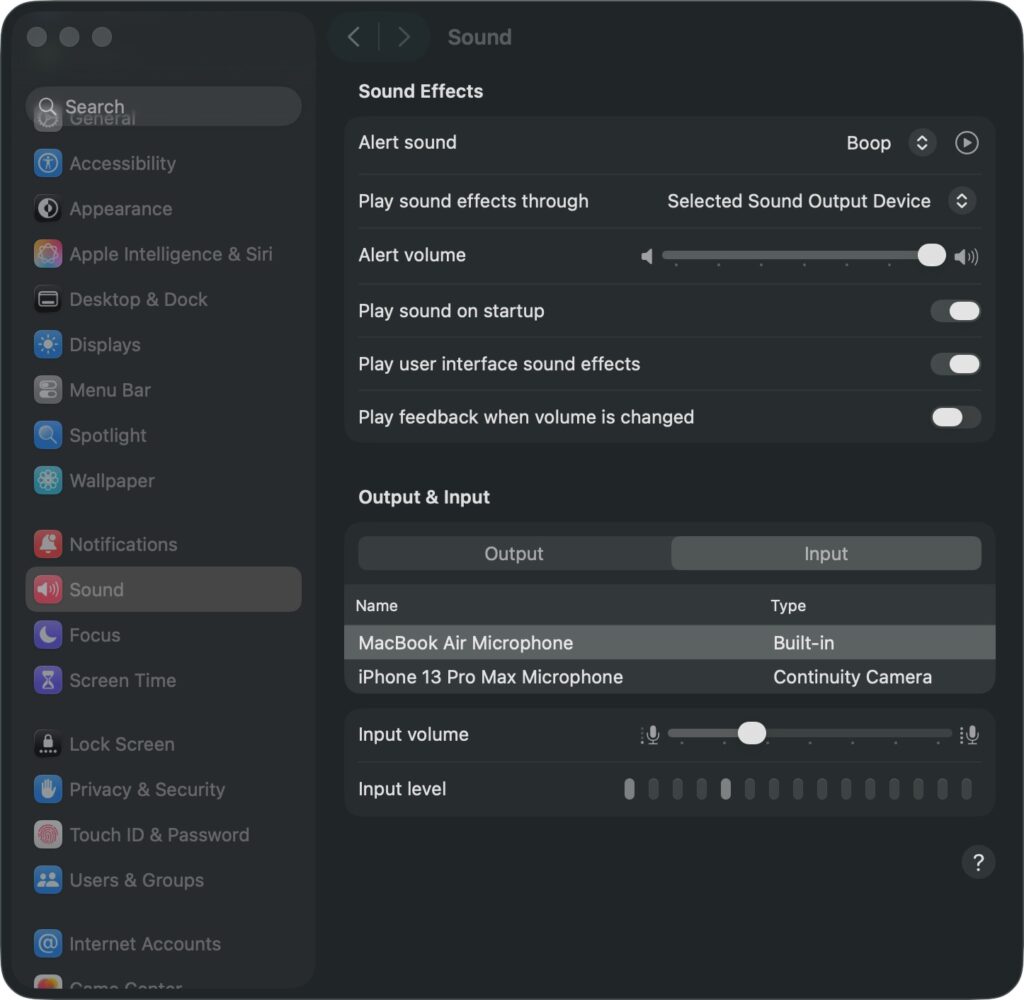Open Touch ID & Password fingerprint icon
Image resolution: width=1024 pixels, height=1000 pixels.
tap(48, 835)
